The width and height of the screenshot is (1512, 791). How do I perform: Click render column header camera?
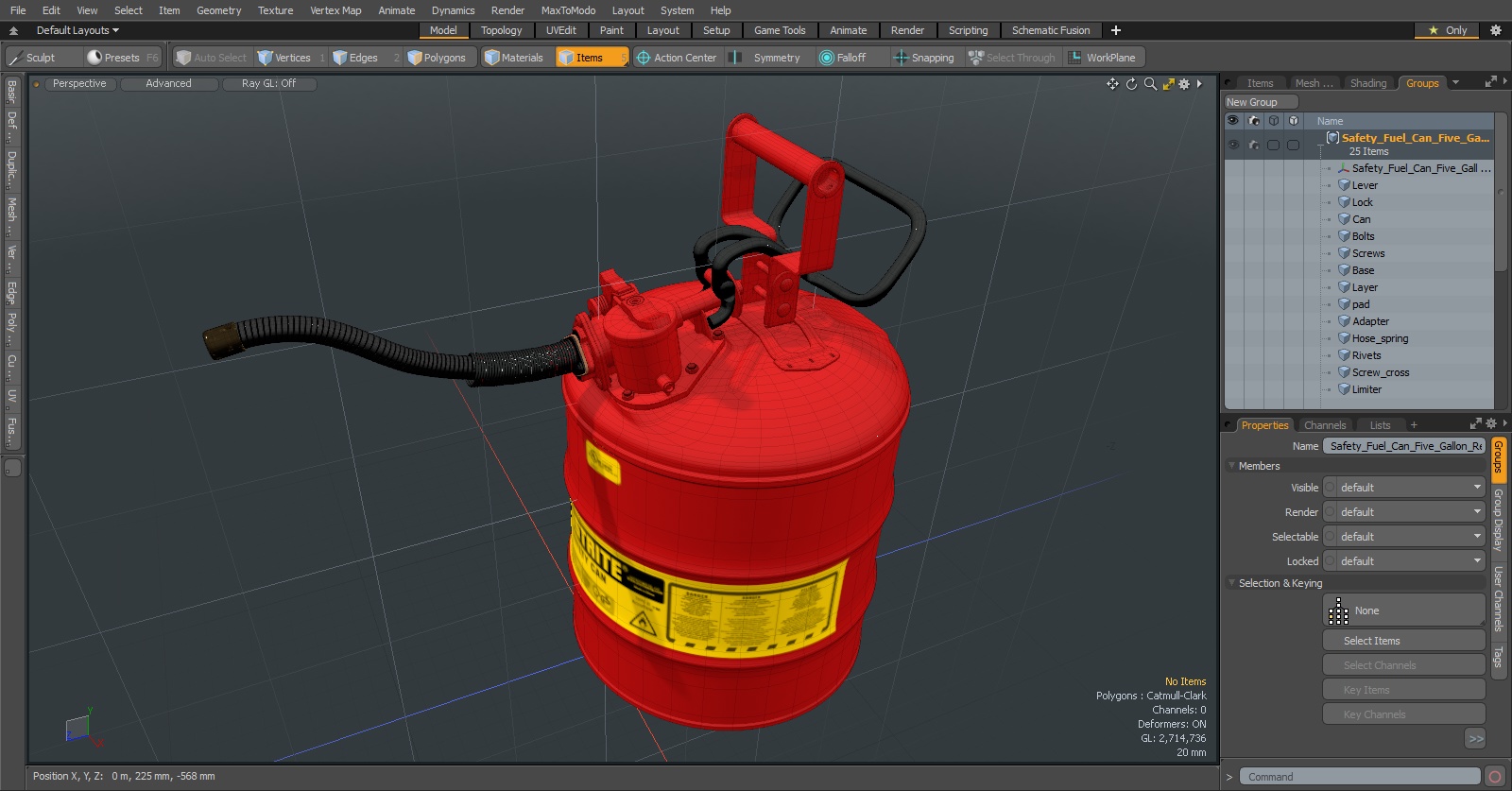[x=1254, y=121]
